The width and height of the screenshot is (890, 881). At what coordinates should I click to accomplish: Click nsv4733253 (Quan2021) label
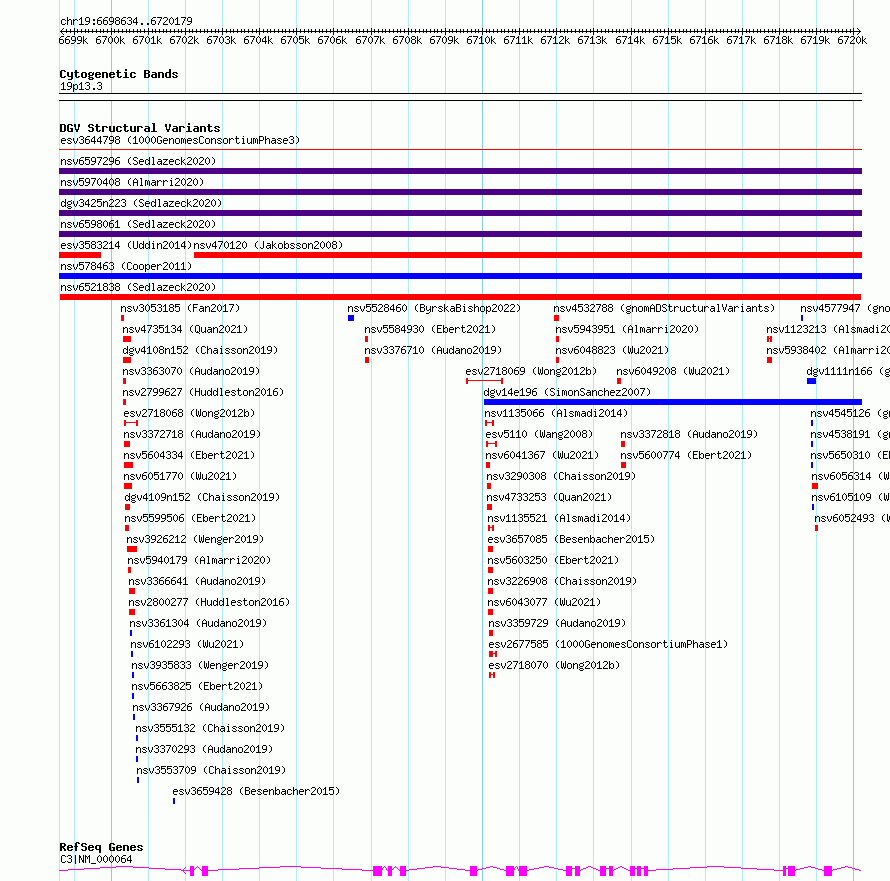click(x=549, y=497)
